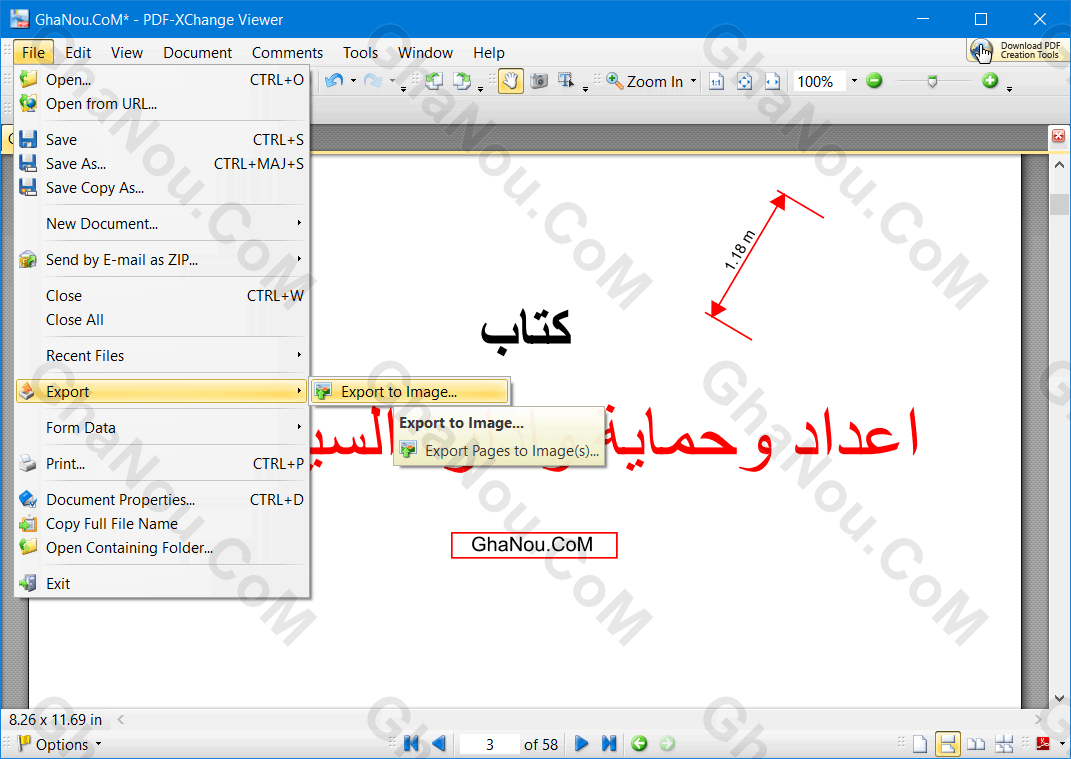Choose Close in the File menu
Screen dimensions: 1071x759
point(162,296)
